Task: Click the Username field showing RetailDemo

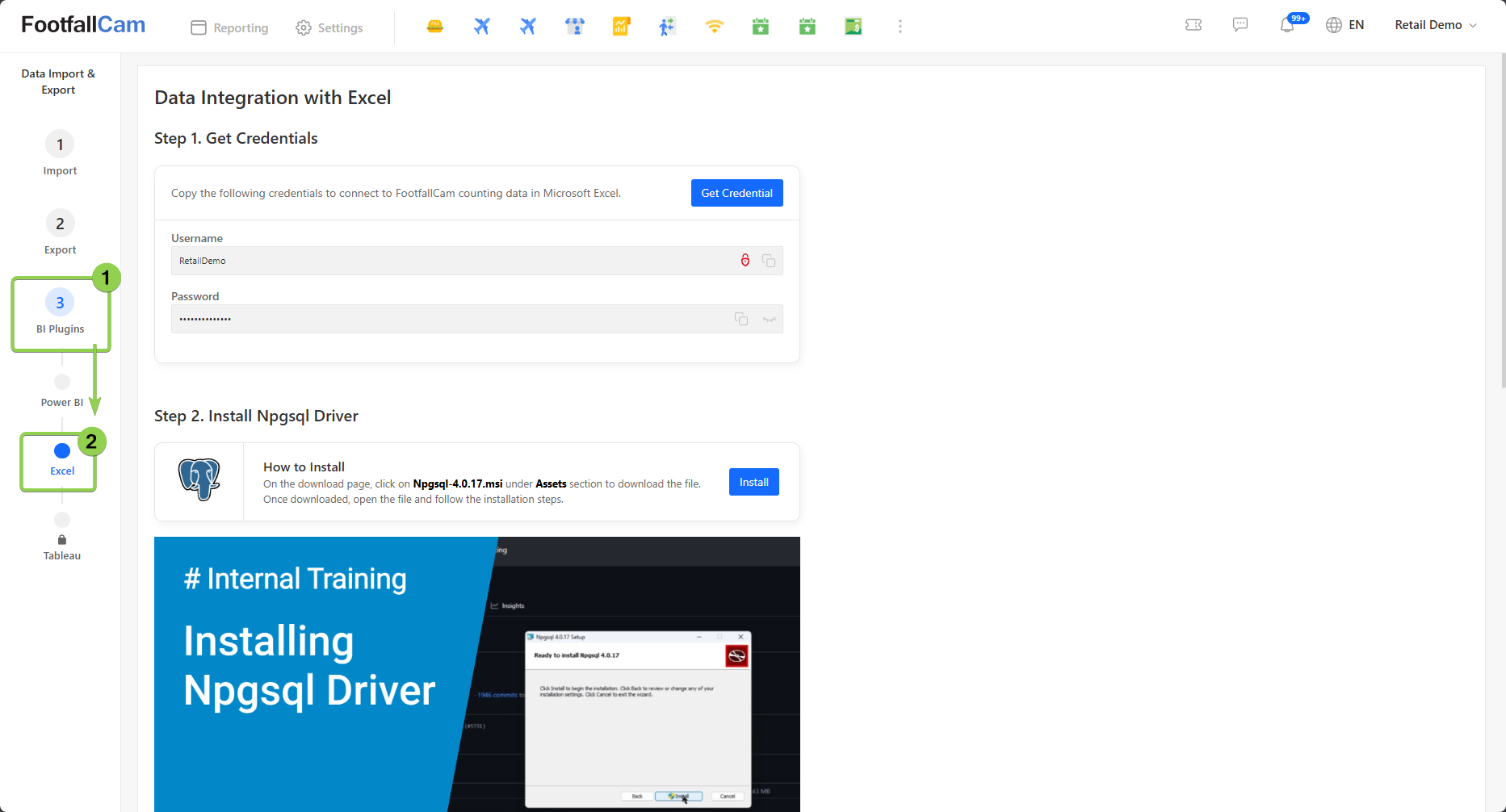Action: (476, 261)
